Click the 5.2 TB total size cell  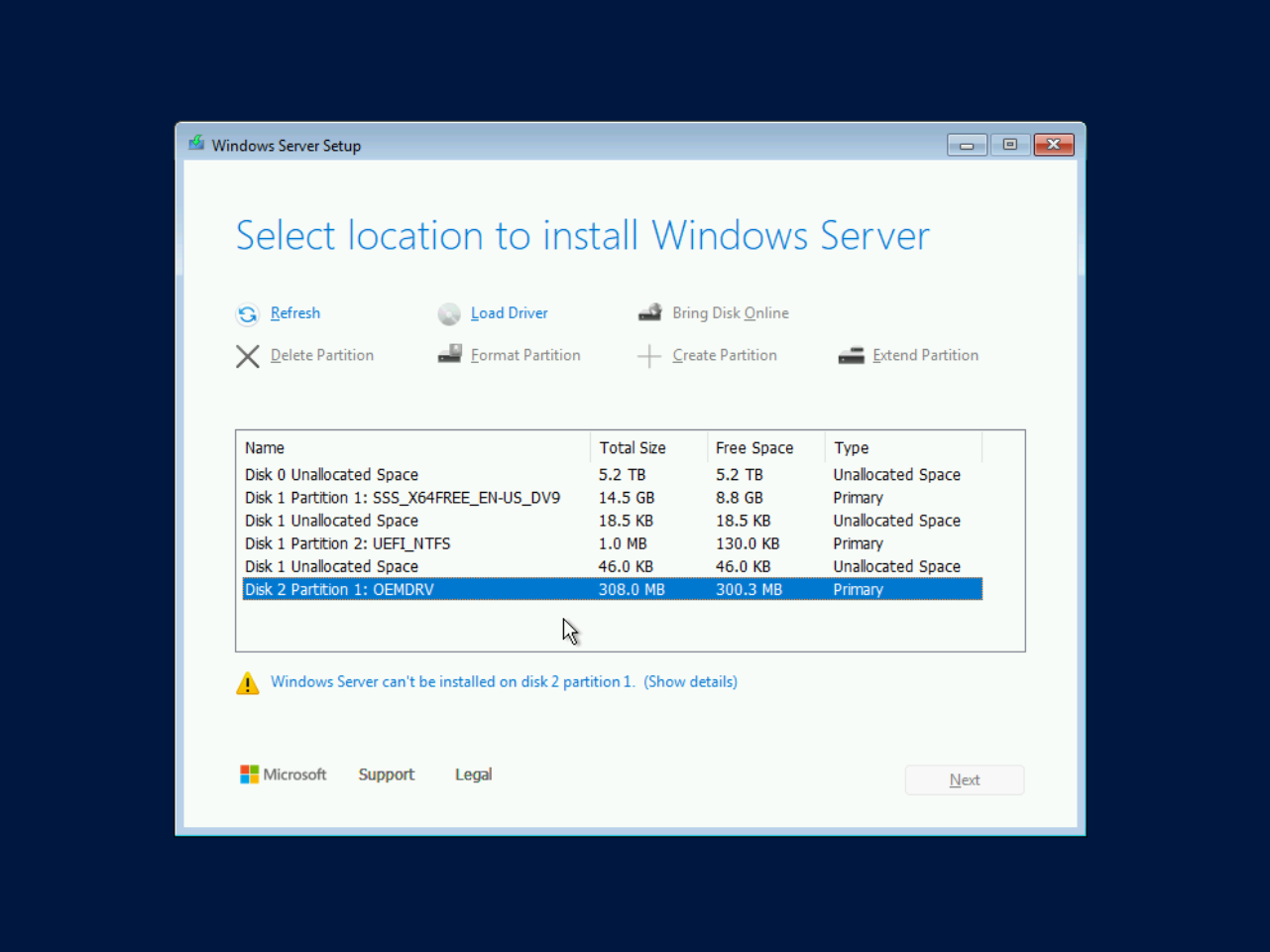click(x=623, y=475)
